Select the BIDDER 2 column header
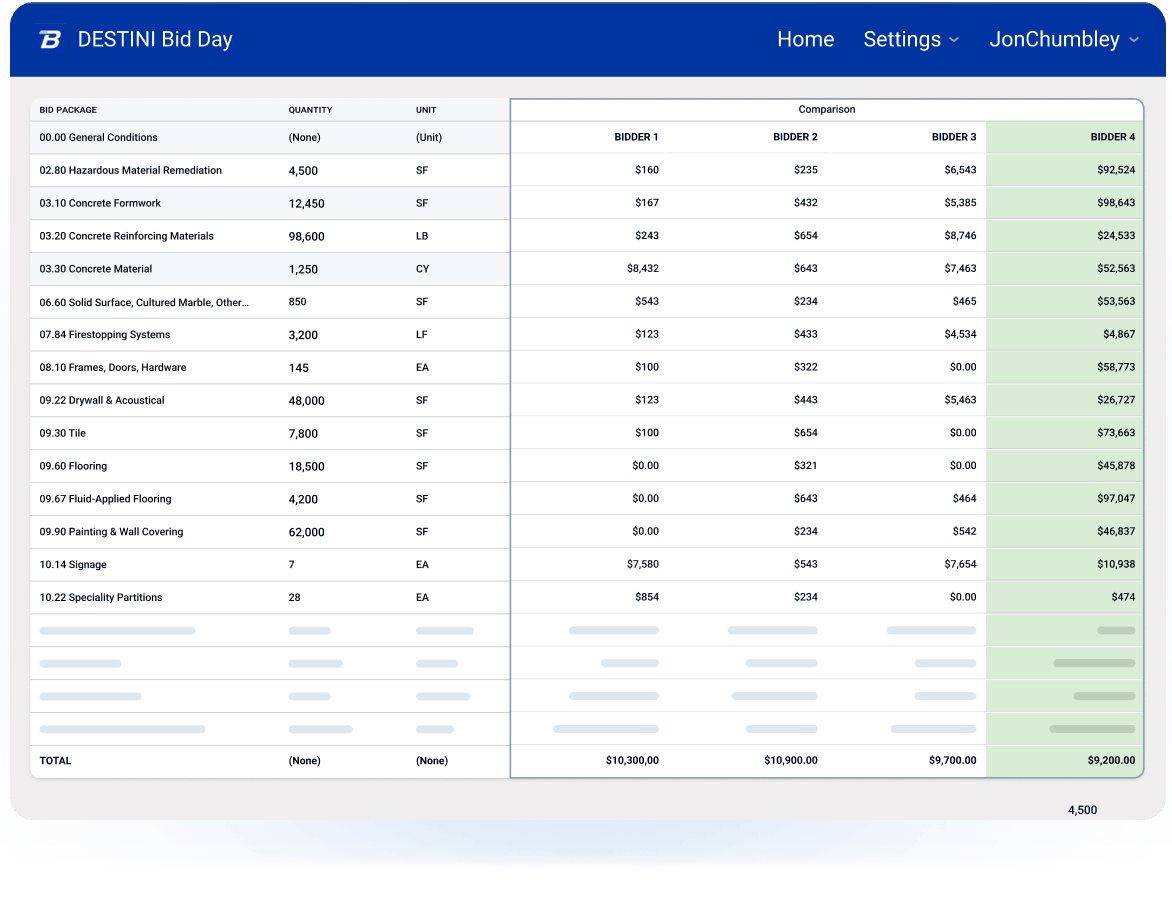The height and width of the screenshot is (900, 1172). 795,137
